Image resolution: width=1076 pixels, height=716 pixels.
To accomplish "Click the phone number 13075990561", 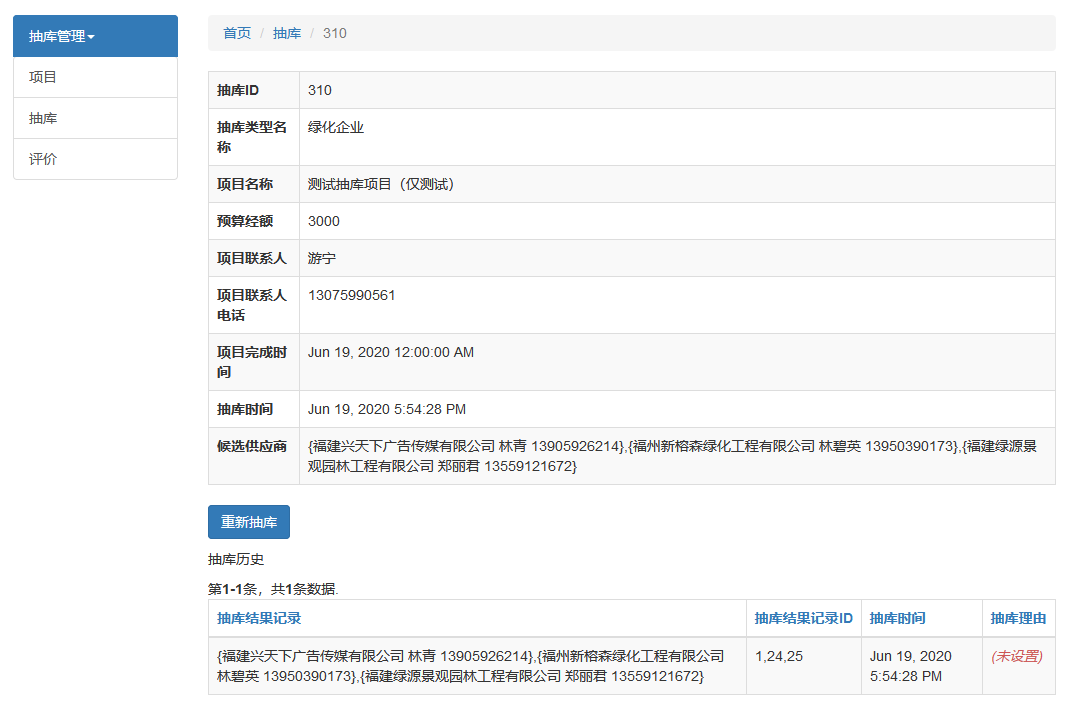I will tap(351, 295).
